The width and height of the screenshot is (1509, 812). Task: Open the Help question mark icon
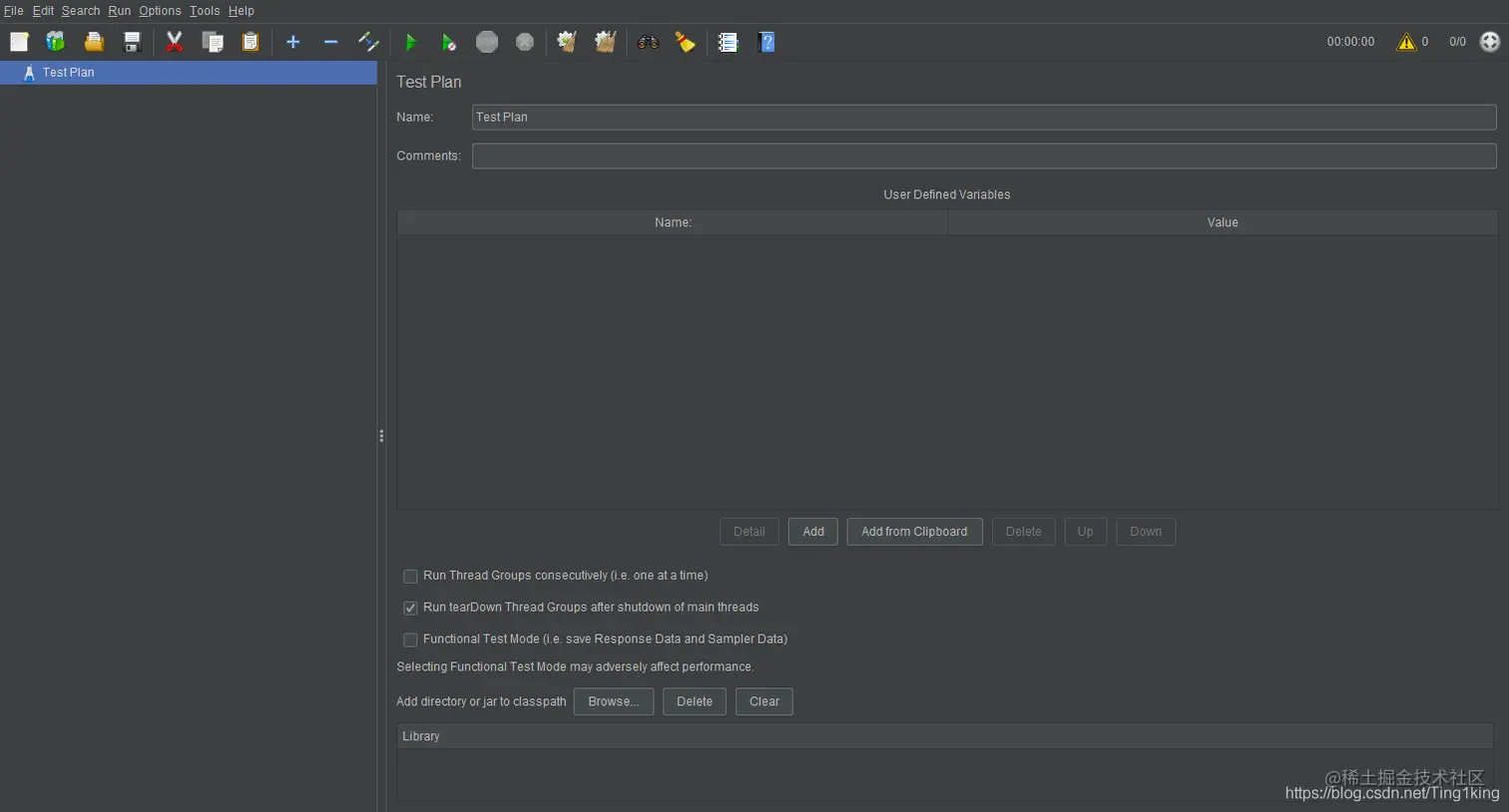click(x=766, y=42)
